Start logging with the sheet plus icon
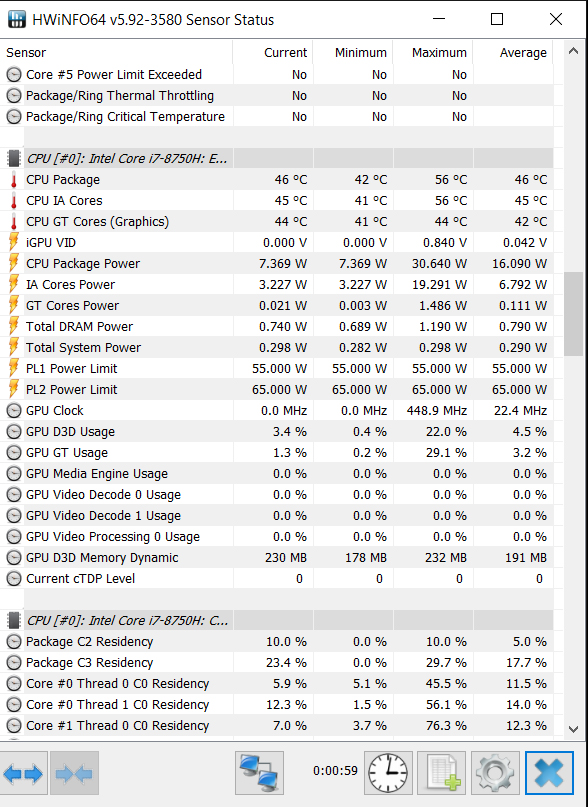This screenshot has width=588, height=807. (441, 773)
